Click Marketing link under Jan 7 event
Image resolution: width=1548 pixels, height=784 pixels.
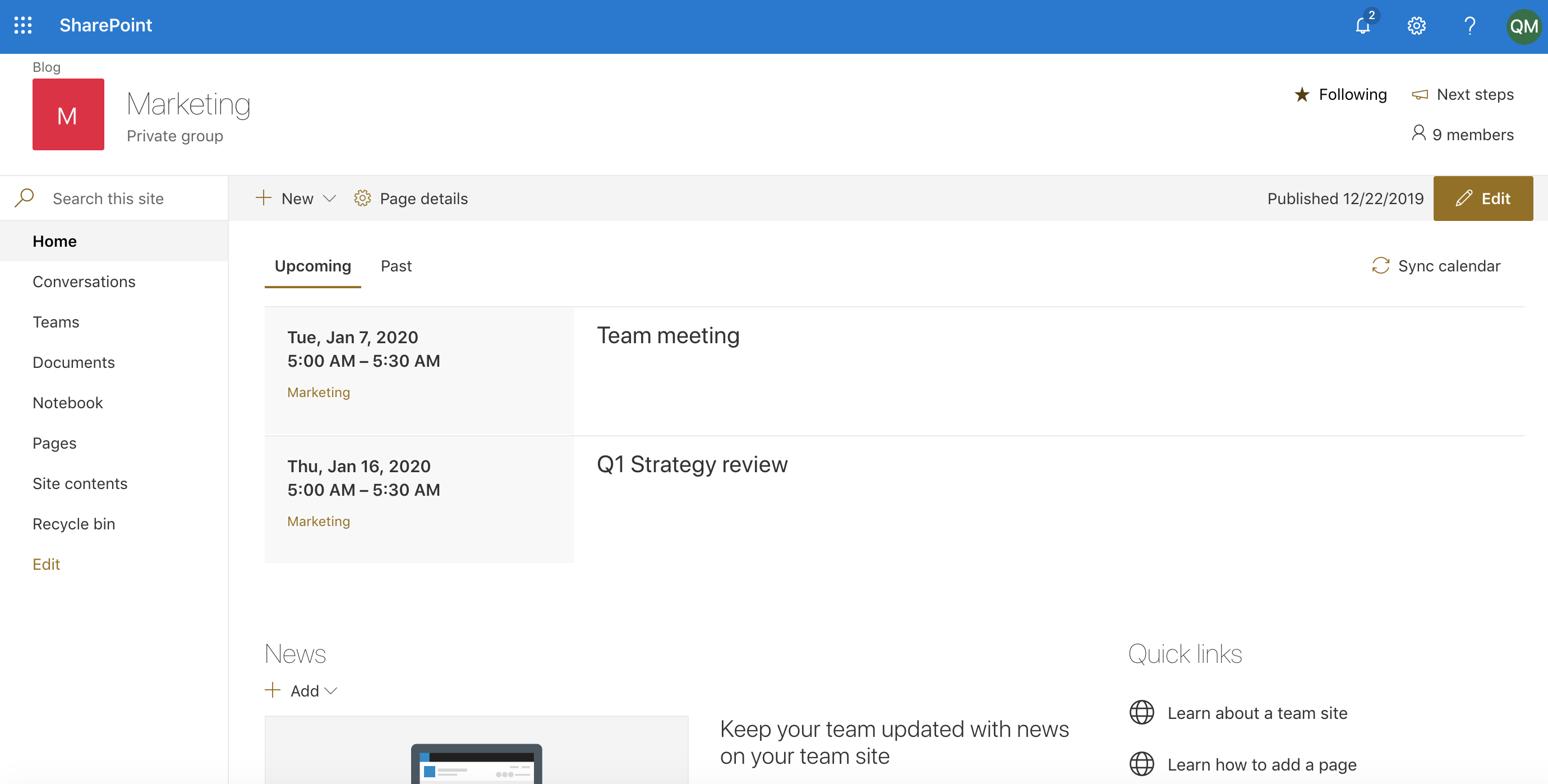coord(319,393)
